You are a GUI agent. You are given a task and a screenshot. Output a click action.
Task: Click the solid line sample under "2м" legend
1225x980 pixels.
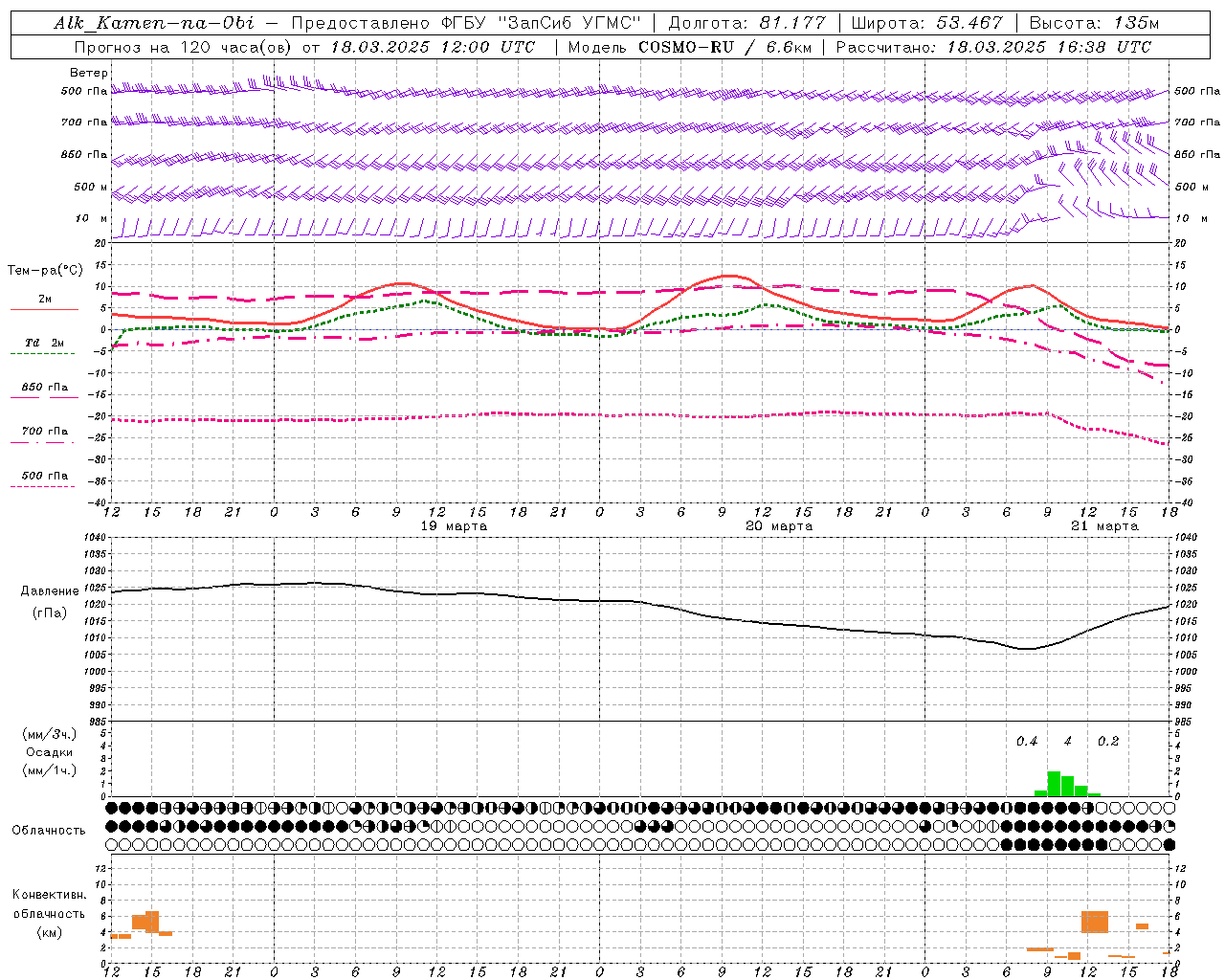pyautogui.click(x=45, y=310)
